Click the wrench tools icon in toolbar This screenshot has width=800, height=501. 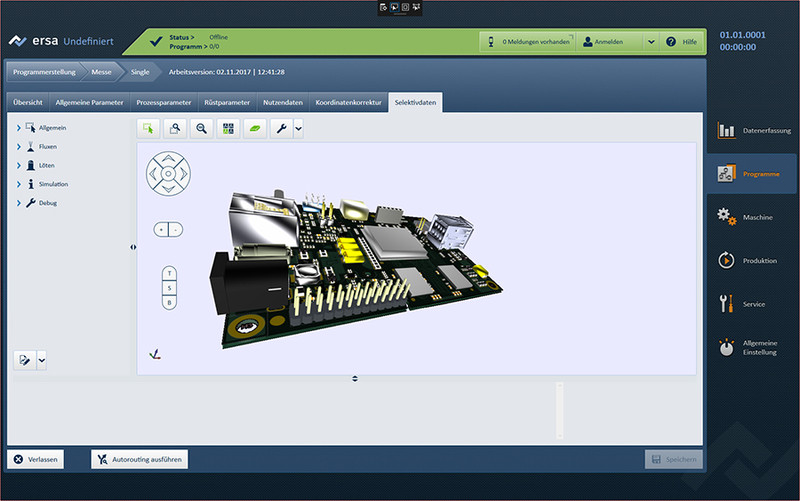point(281,129)
